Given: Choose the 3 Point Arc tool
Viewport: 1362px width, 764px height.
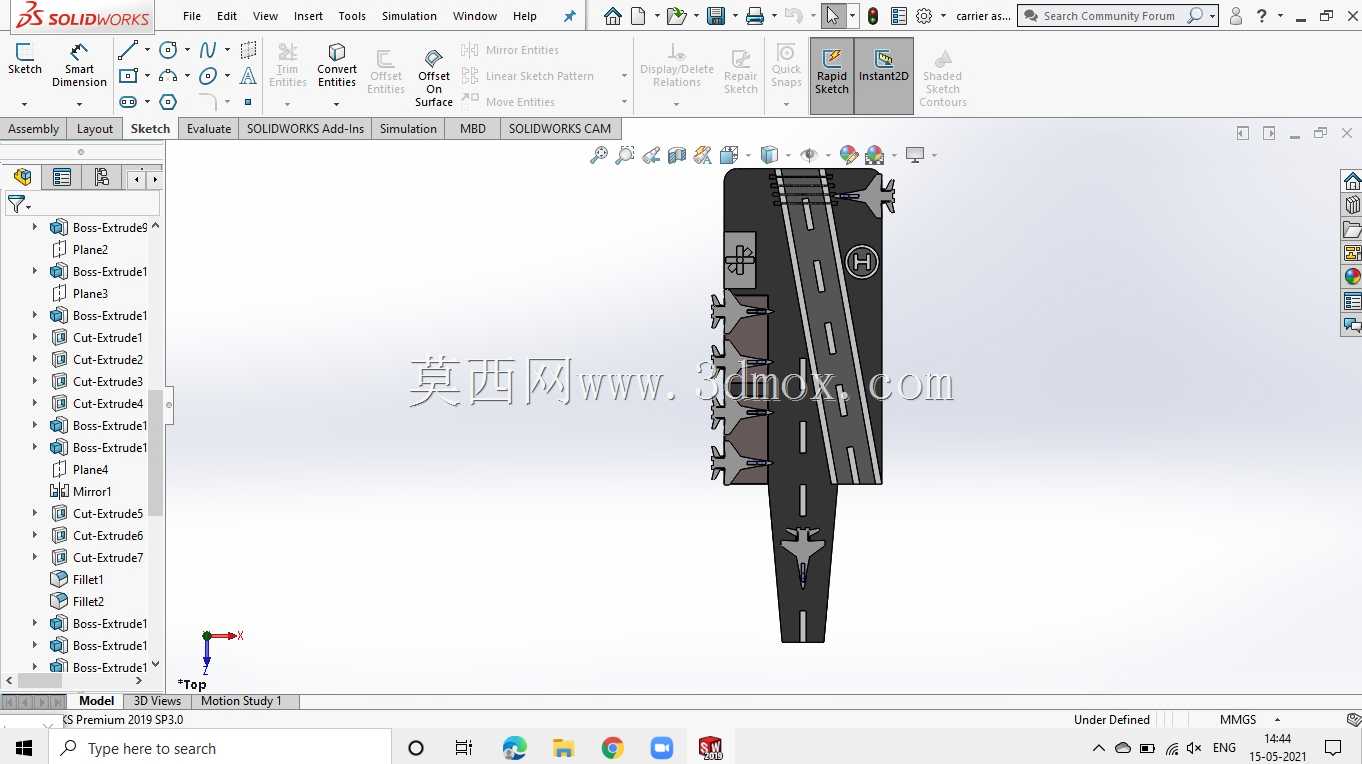Looking at the screenshot, I should [x=168, y=76].
